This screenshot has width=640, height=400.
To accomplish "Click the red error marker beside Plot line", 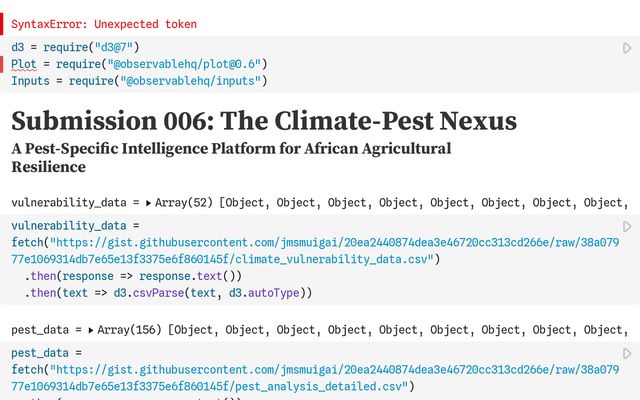I will (x=4, y=64).
